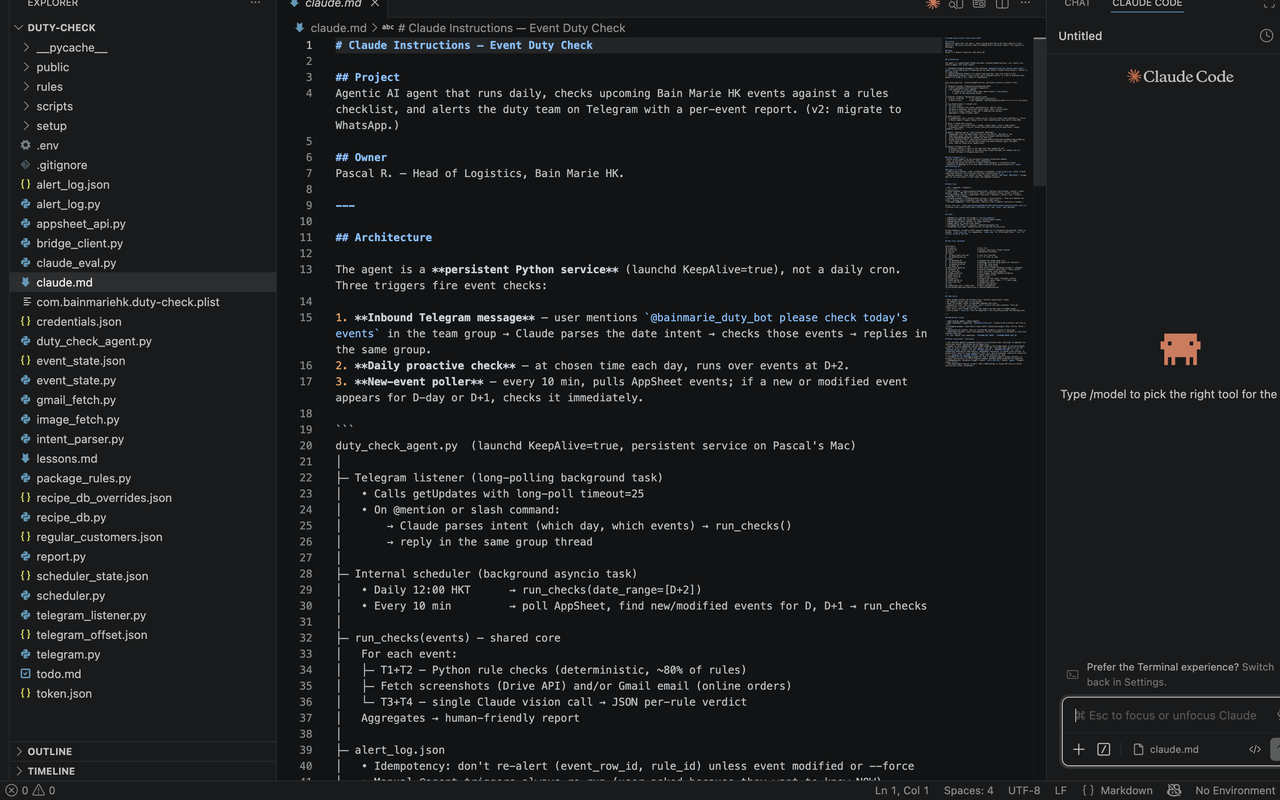
Task: Open slash commands icon in prompt box
Action: (x=1104, y=749)
